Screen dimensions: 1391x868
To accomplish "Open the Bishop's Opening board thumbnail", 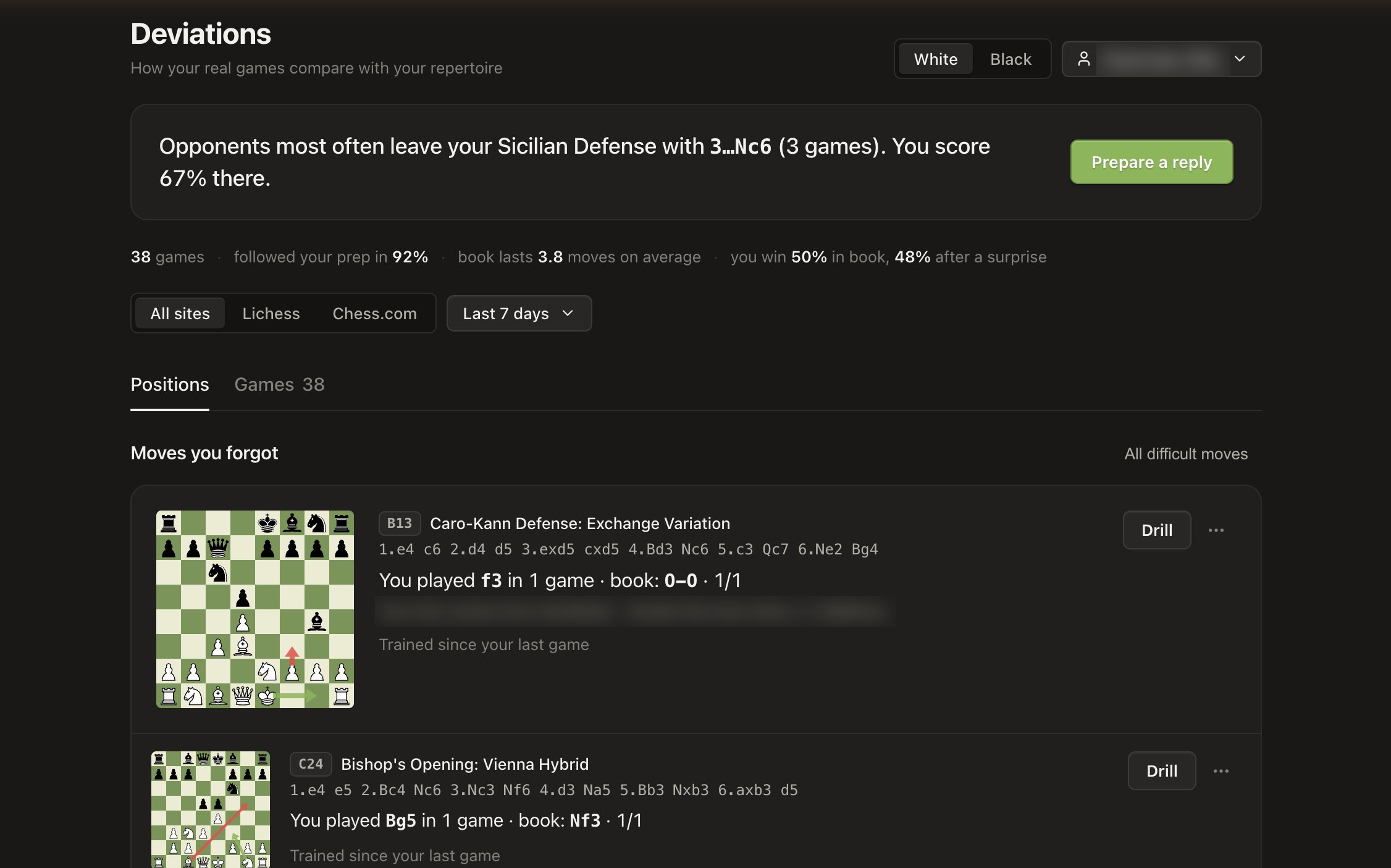I will point(210,809).
